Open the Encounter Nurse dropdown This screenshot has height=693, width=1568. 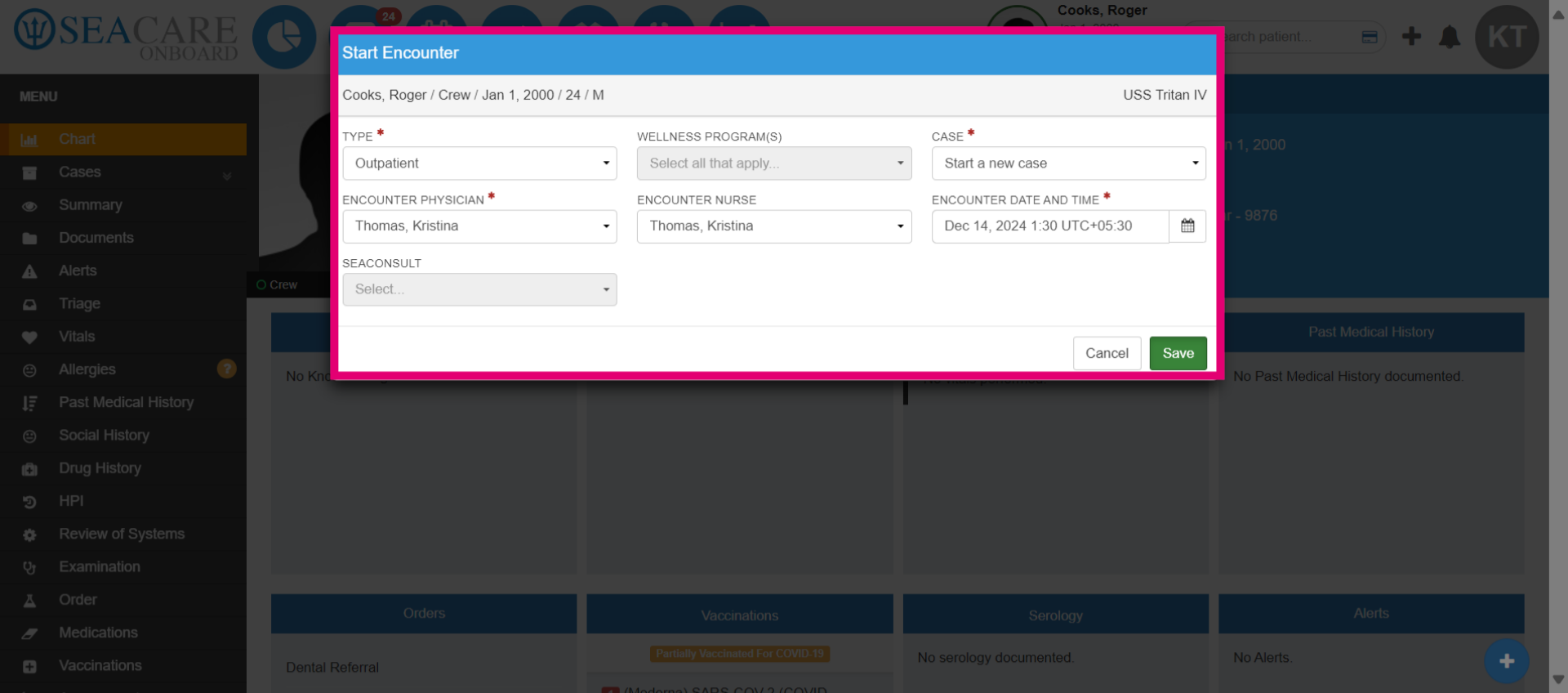(774, 226)
